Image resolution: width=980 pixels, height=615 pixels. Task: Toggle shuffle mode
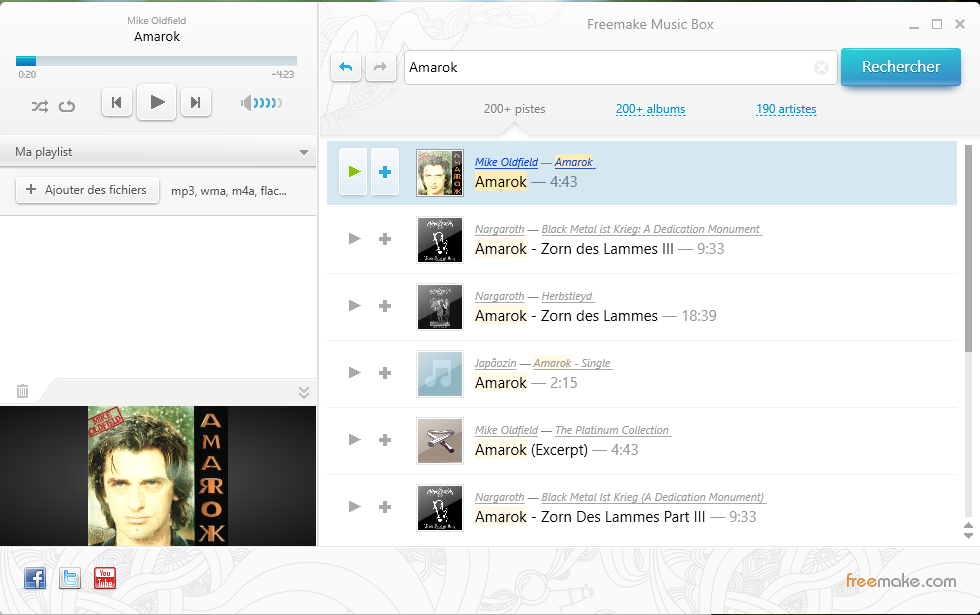39,105
